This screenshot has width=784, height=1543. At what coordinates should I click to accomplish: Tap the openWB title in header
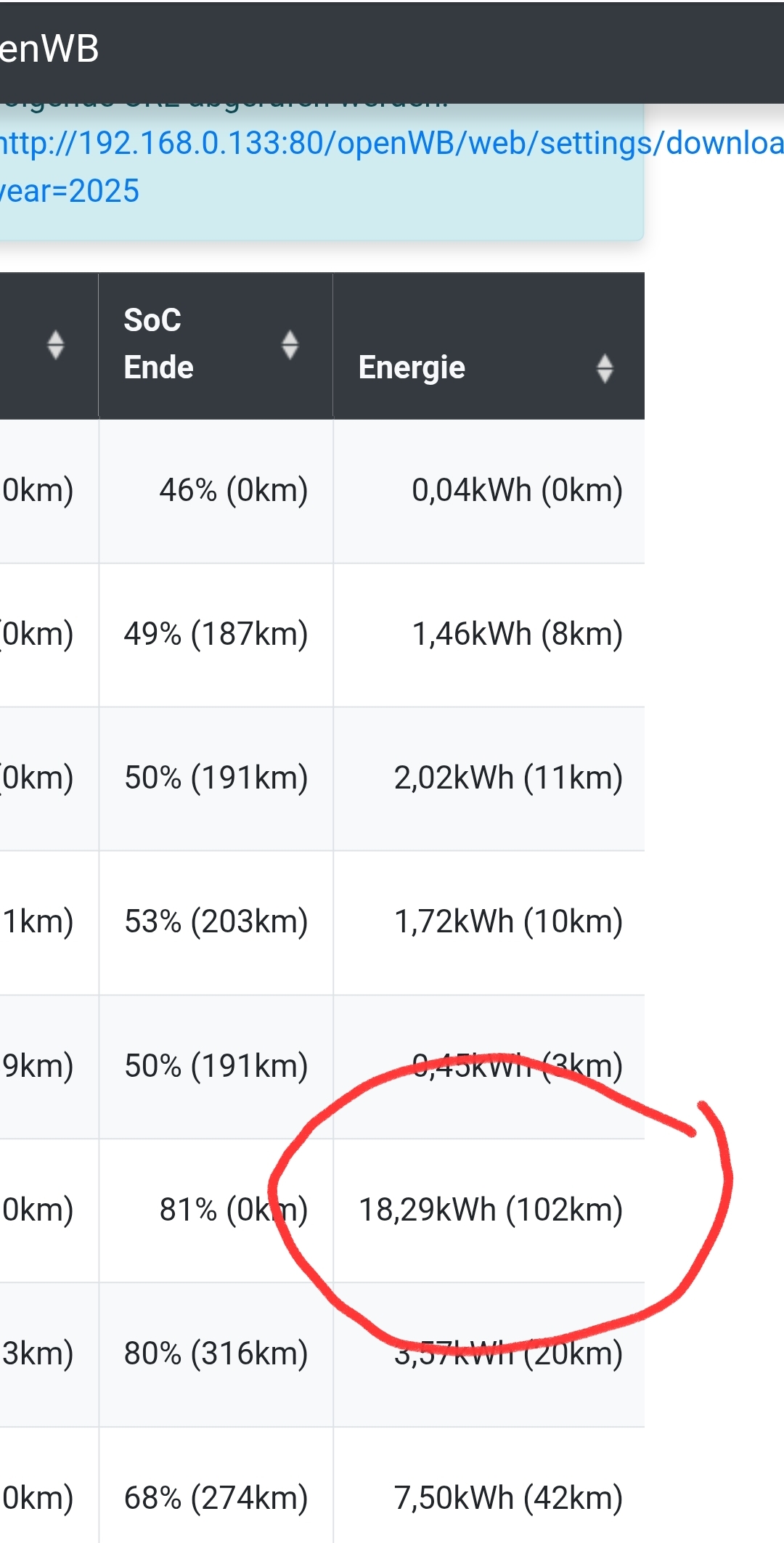tap(49, 49)
